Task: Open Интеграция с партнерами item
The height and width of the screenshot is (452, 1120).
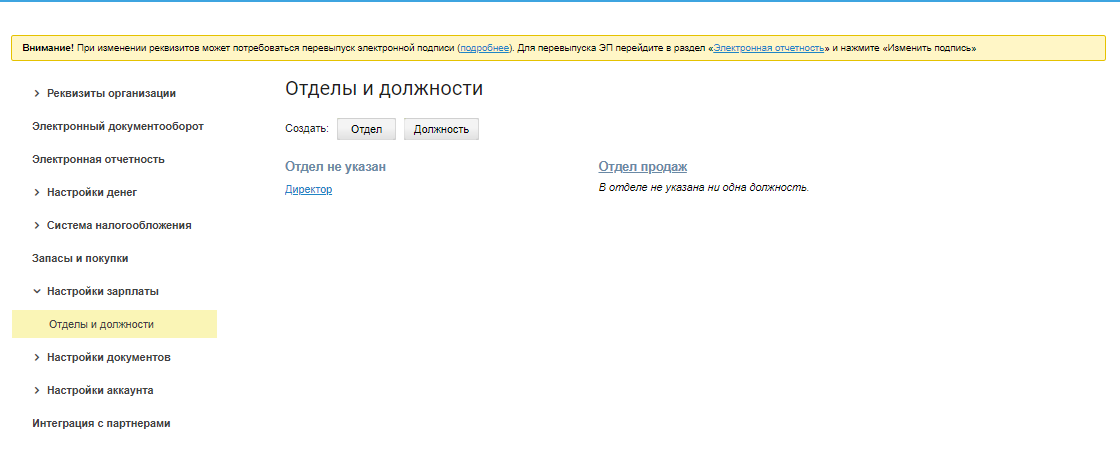Action: pyautogui.click(x=101, y=423)
